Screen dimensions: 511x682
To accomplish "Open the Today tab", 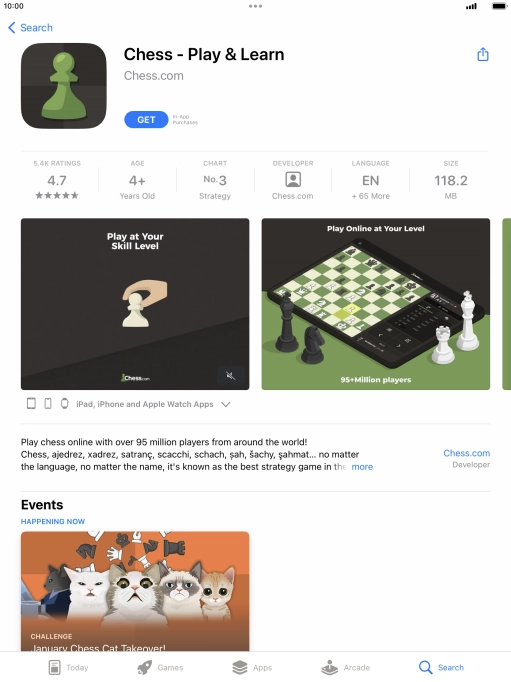I will [x=68, y=667].
